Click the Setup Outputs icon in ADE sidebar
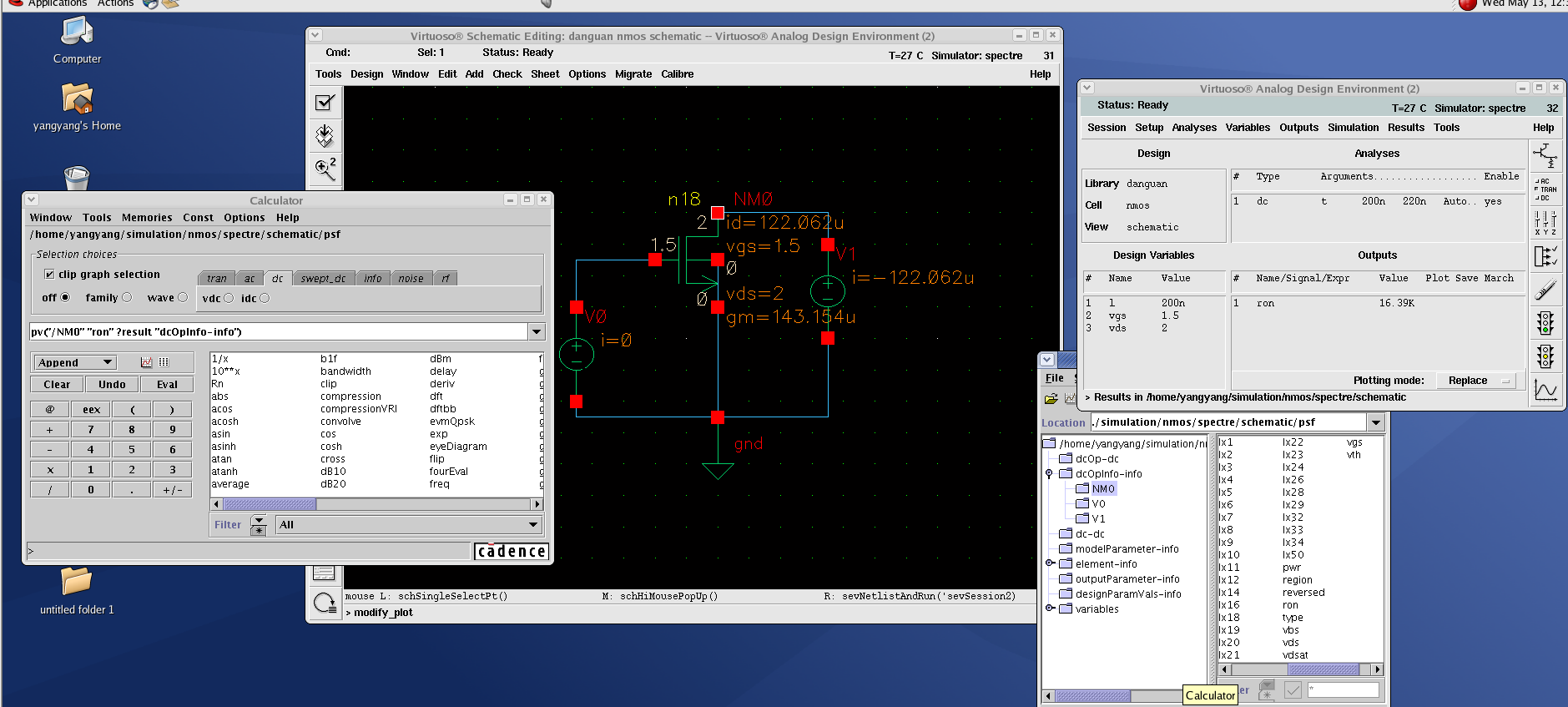1568x707 pixels. [1545, 256]
